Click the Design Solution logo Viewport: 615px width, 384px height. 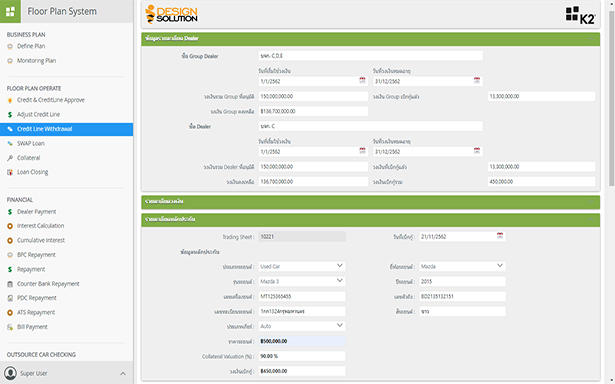[x=171, y=14]
